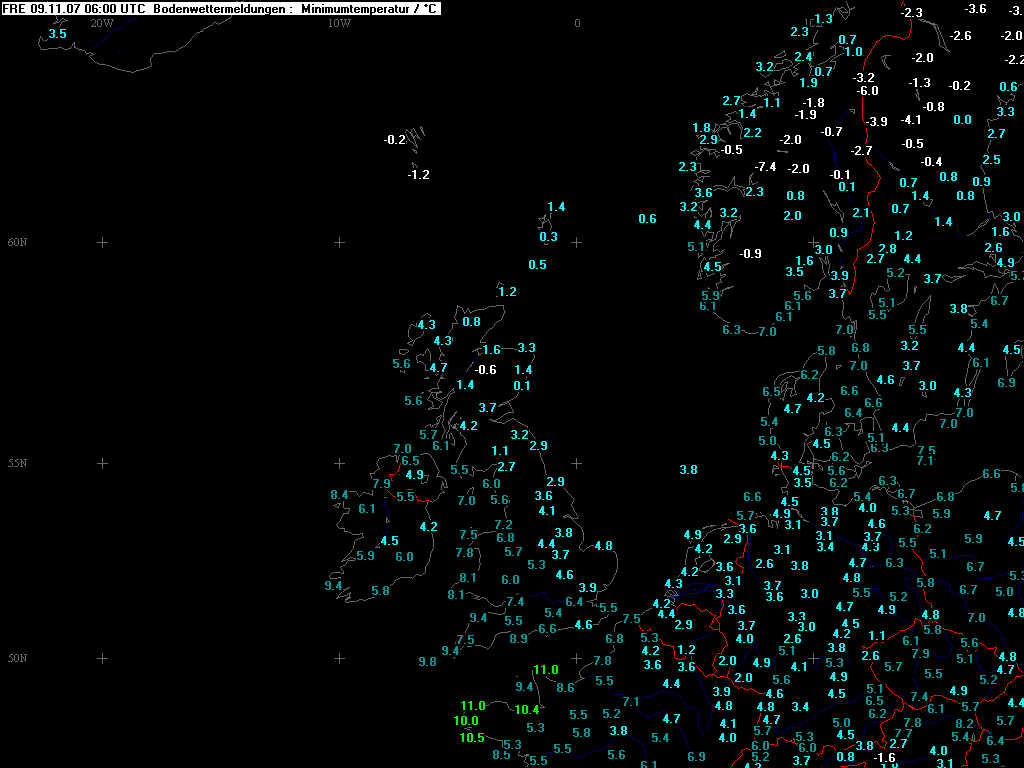Image resolution: width=1024 pixels, height=768 pixels.
Task: Click the 60N latitude label
Action: point(18,242)
